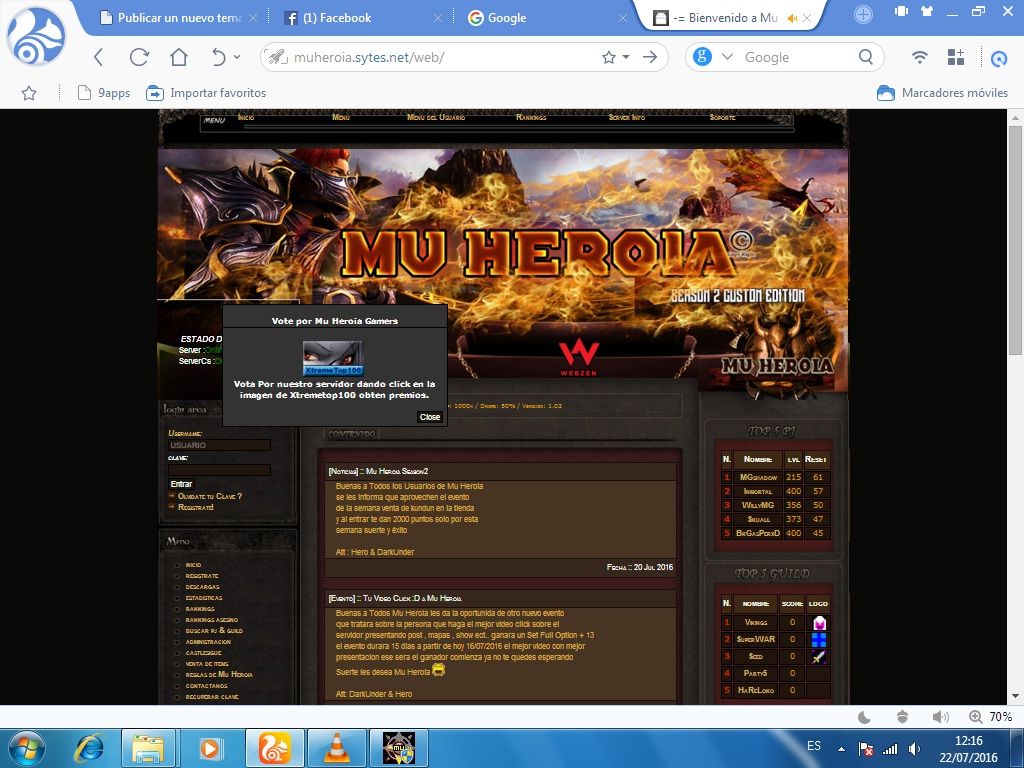Image resolution: width=1024 pixels, height=768 pixels.
Task: Open Menu del Usuario in the top site menu
Action: pos(436,118)
